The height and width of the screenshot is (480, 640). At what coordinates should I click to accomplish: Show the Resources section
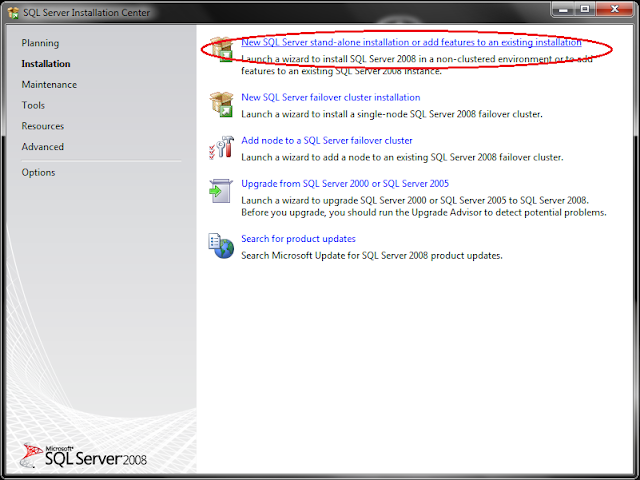[42, 126]
